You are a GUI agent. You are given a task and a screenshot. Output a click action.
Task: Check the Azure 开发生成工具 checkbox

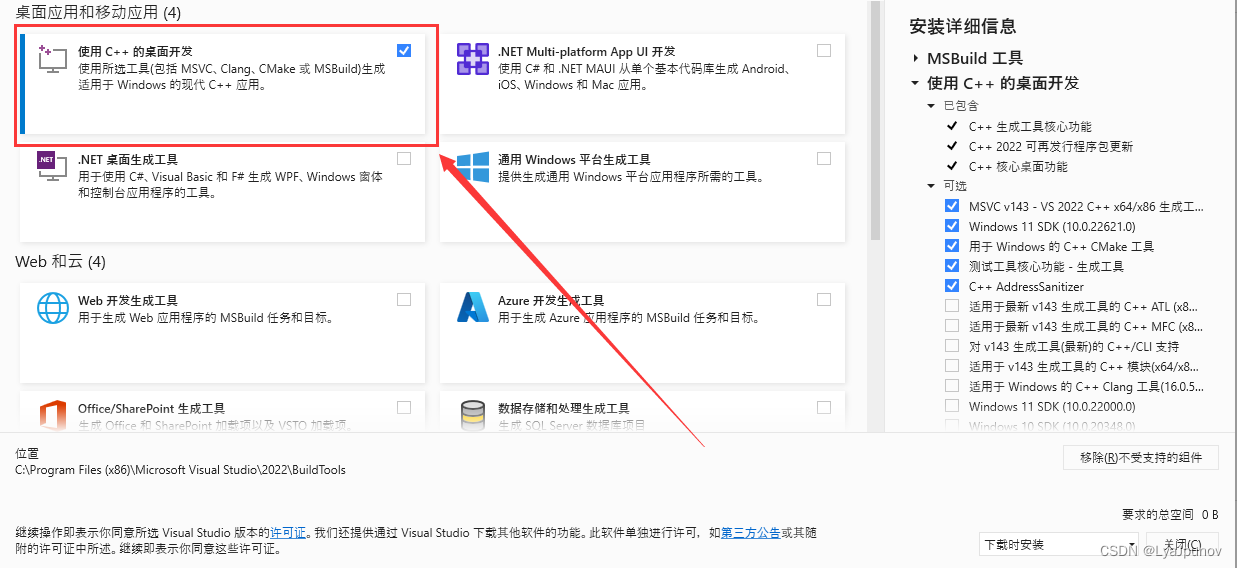coord(824,299)
